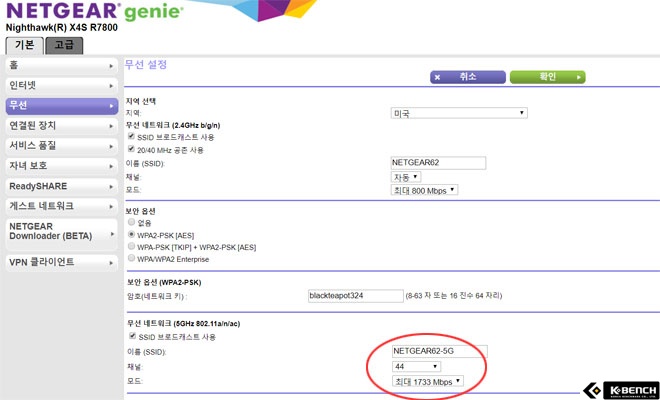Screen dimensions: 660x400
Task: Click the 지역 선택 section heading
Action: pos(141,101)
